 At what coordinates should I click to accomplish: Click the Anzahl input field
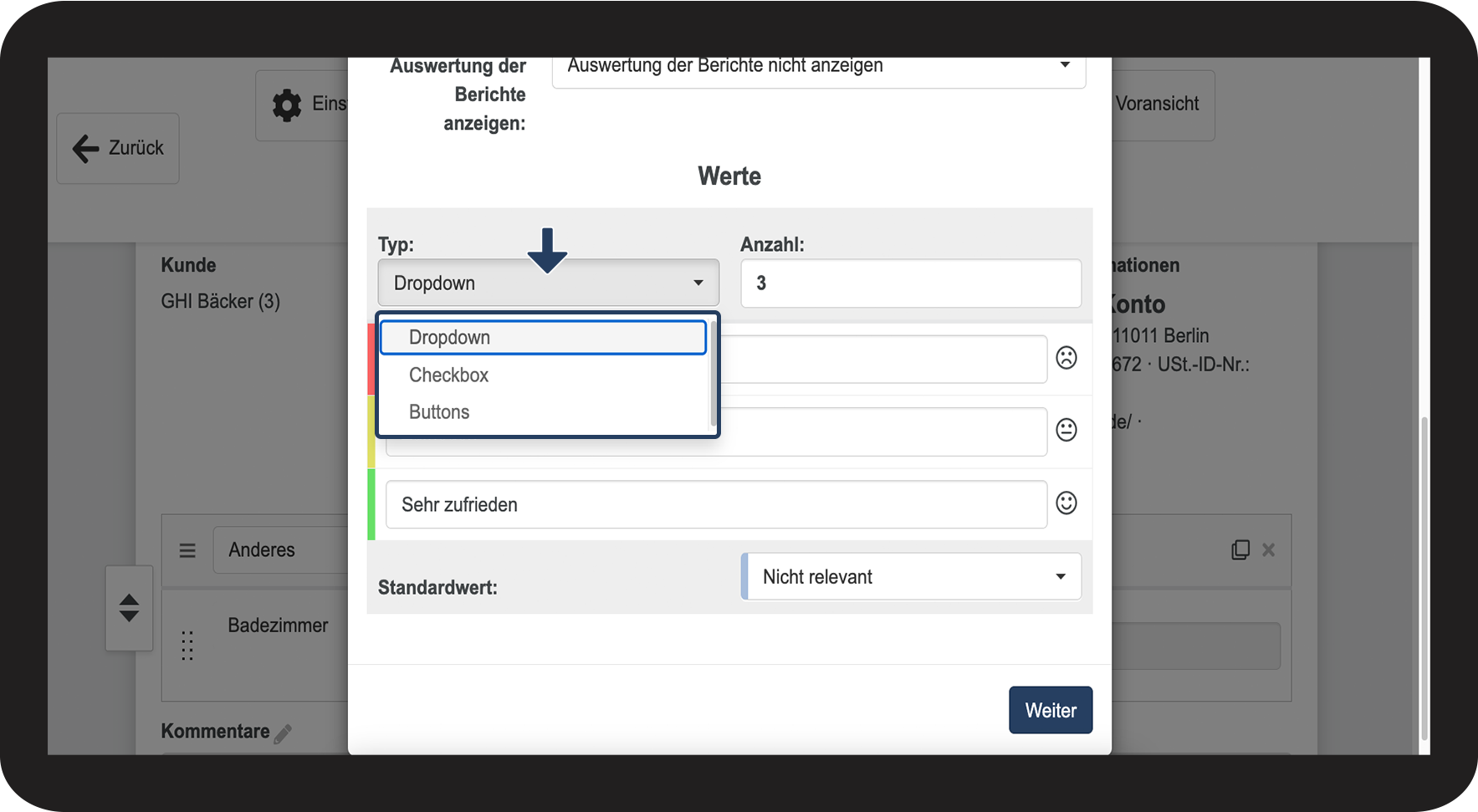(x=911, y=283)
